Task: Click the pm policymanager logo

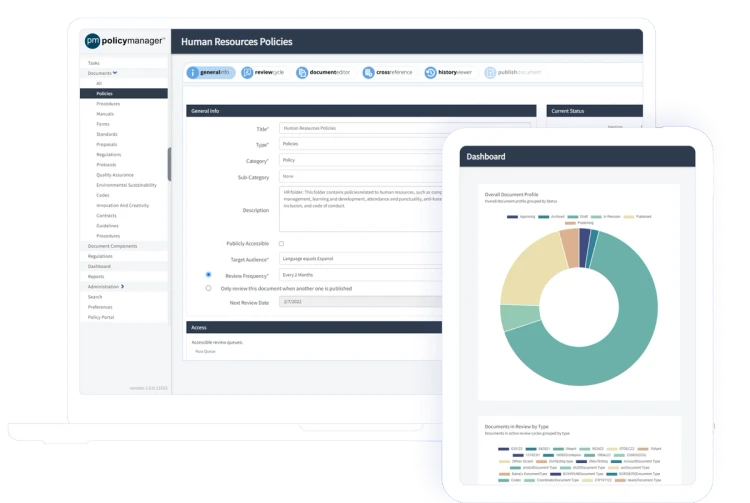Action: click(124, 41)
